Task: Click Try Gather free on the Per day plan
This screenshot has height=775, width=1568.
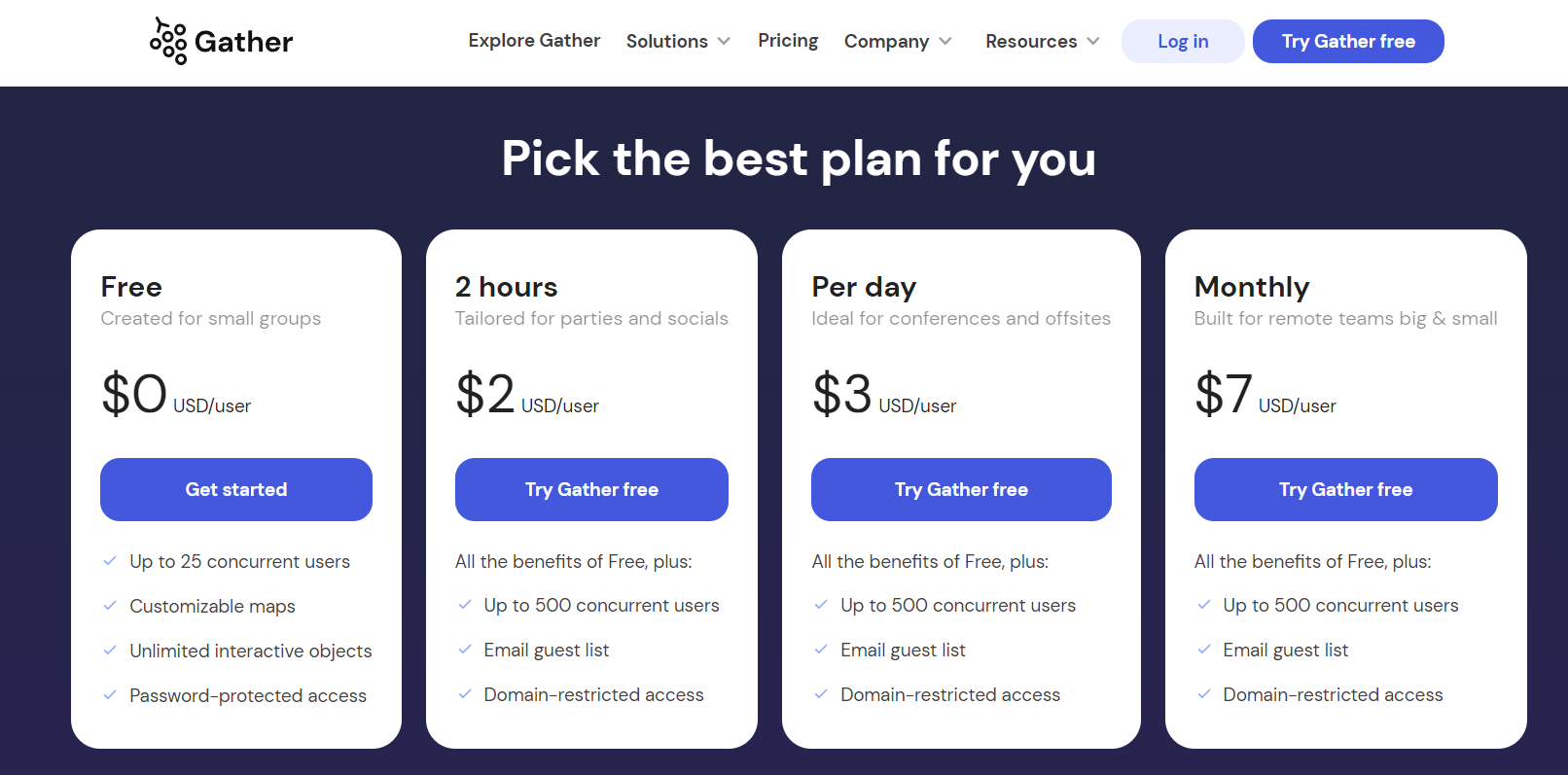Action: click(x=961, y=489)
